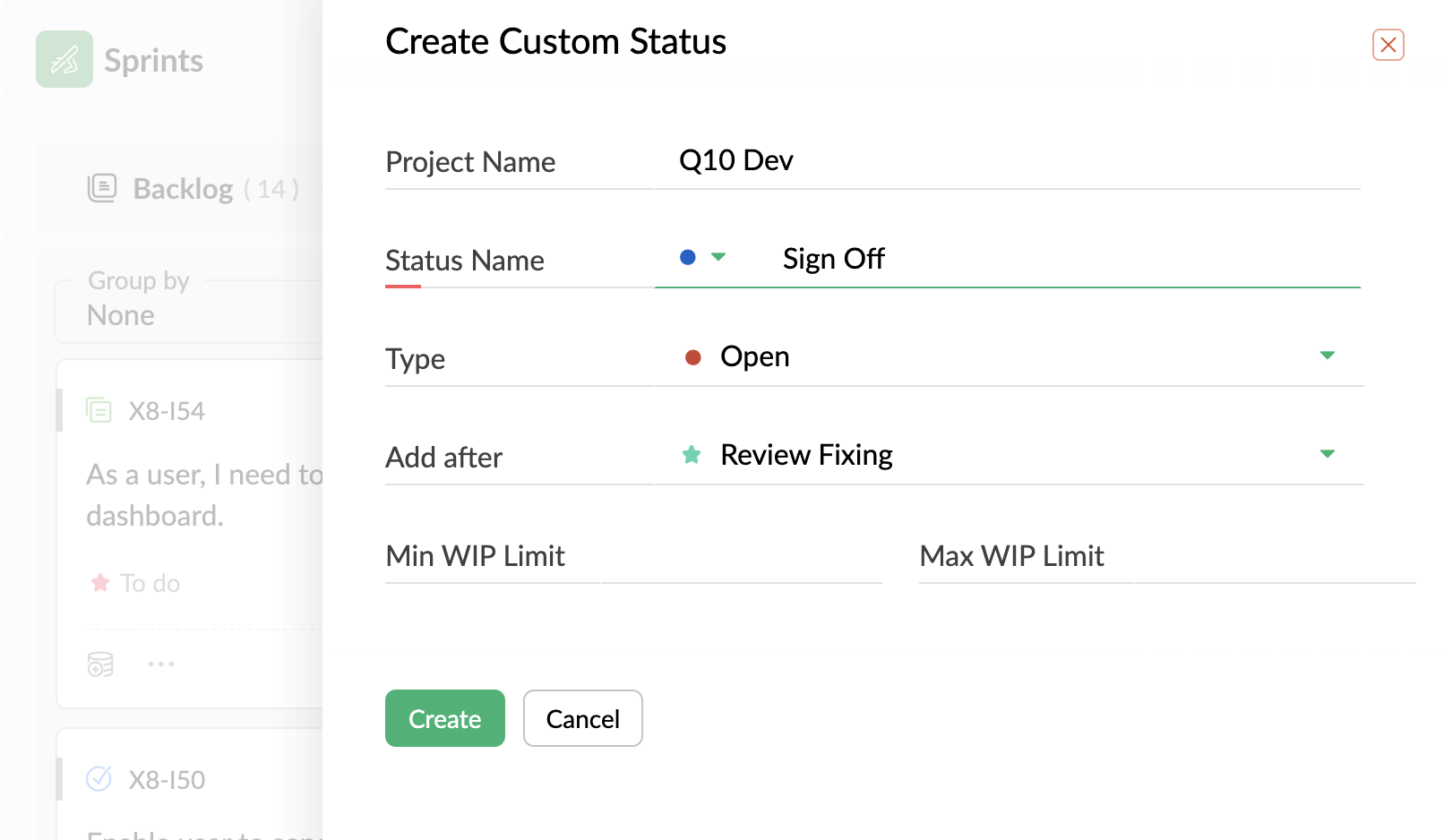This screenshot has height=840, width=1444.
Task: Click the pink star To do status icon
Action: pos(100,583)
